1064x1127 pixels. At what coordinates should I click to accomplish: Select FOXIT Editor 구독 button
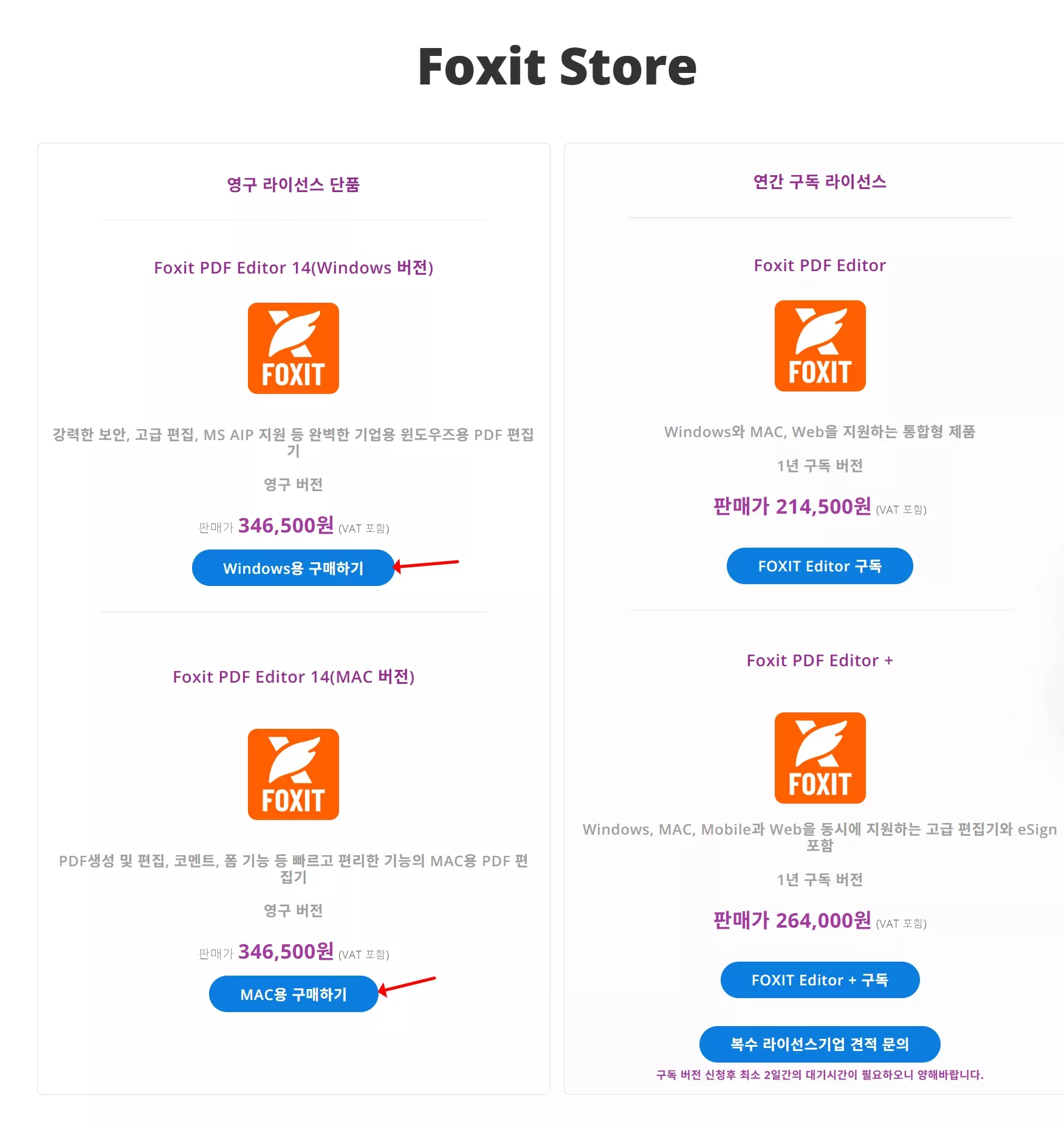coord(819,566)
